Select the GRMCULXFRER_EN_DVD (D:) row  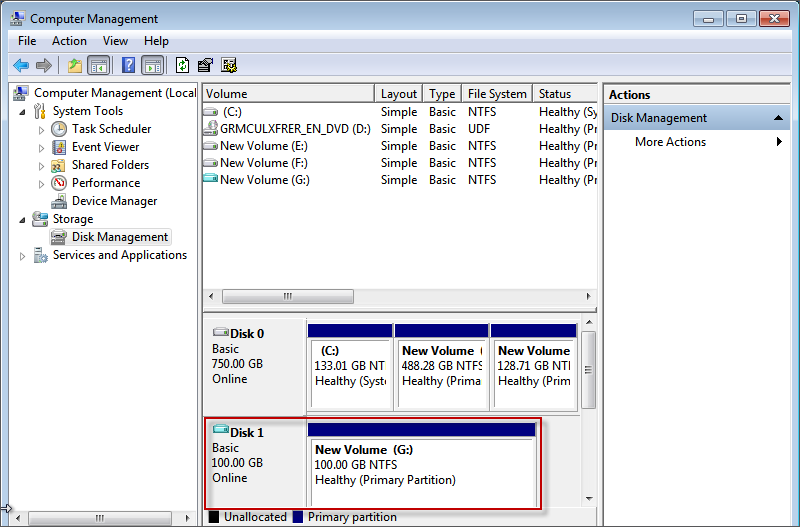[x=400, y=129]
